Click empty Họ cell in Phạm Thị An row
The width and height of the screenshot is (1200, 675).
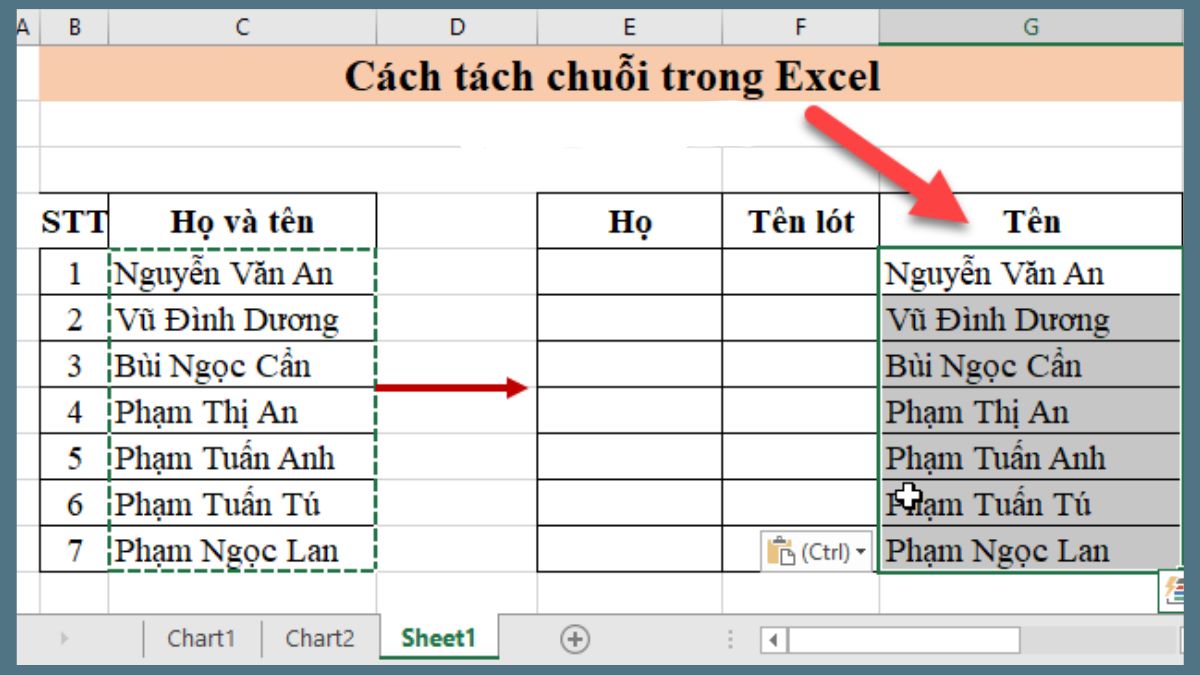630,411
